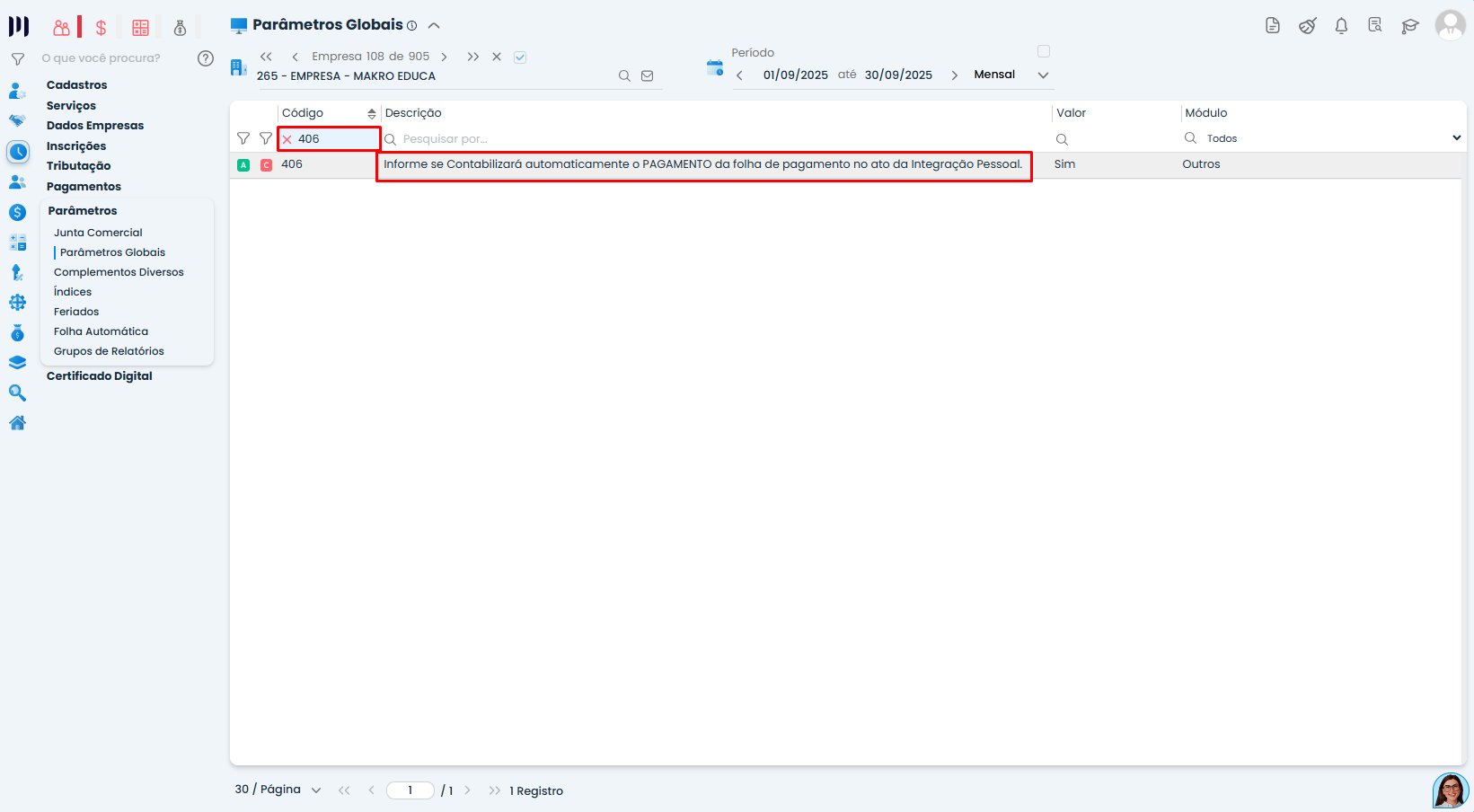Click the help question mark icon
This screenshot has height=812, width=1474.
coord(206,58)
